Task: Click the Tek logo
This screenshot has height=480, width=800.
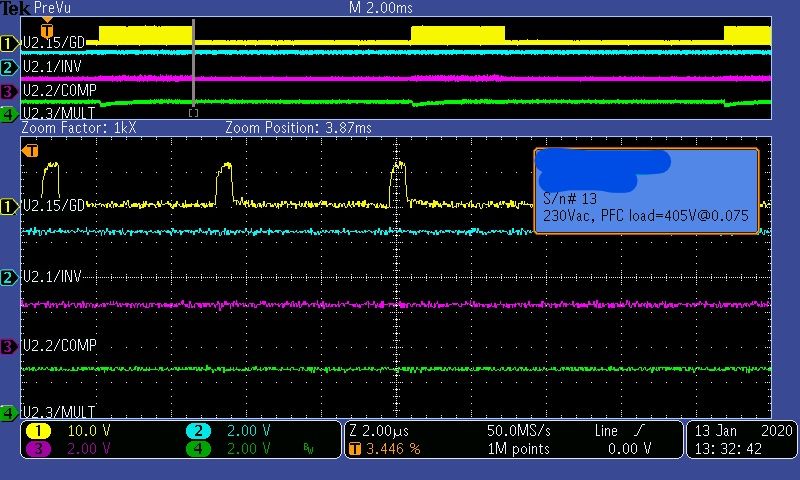Action: pyautogui.click(x=15, y=8)
